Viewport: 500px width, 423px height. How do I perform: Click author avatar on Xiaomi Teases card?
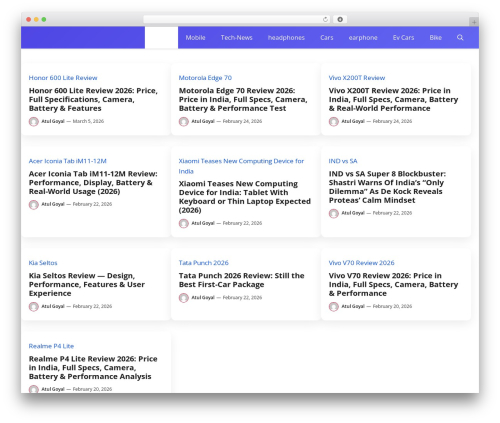pyautogui.click(x=184, y=223)
